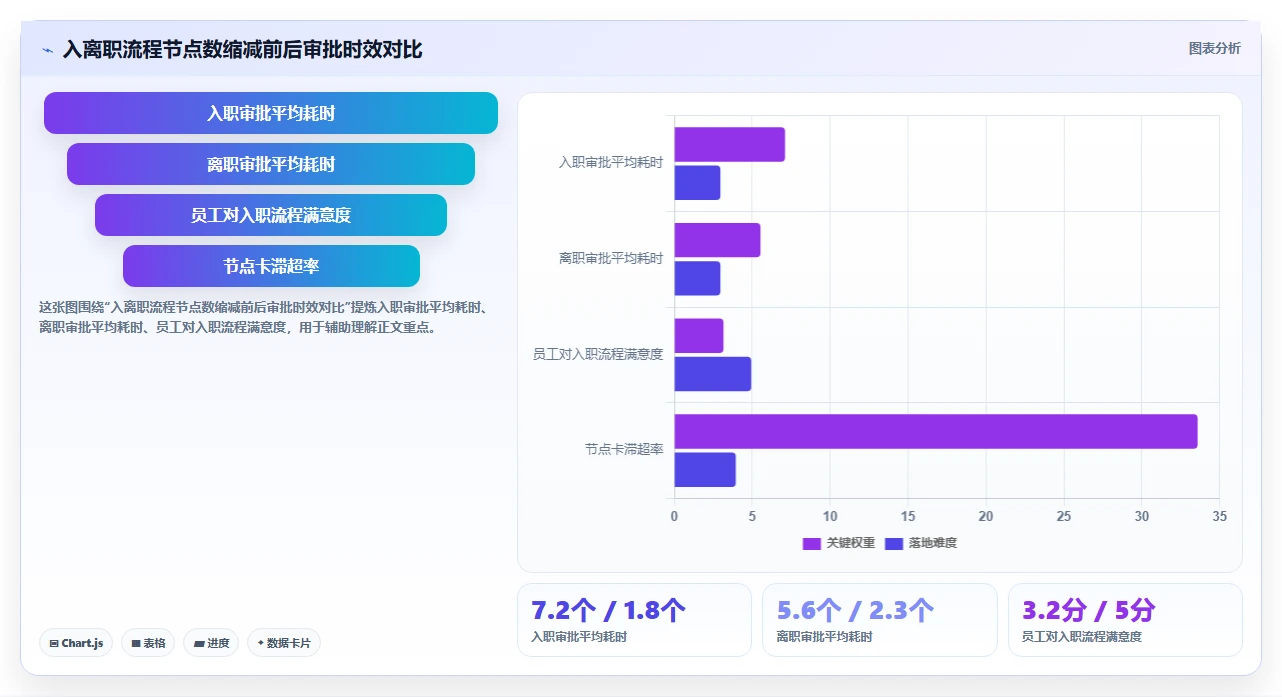1282x697 pixels.
Task: Select the 节点卡滞超率 funnel bar
Action: click(x=271, y=266)
